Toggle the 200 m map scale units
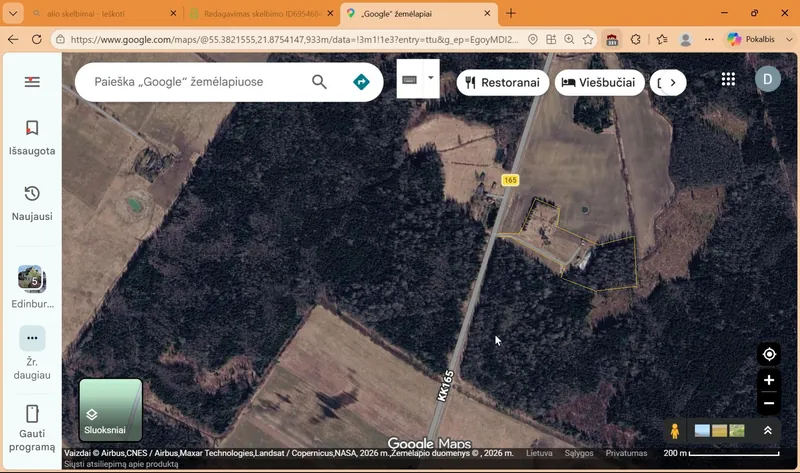Screen dimensions: 800x473 click(x=721, y=453)
